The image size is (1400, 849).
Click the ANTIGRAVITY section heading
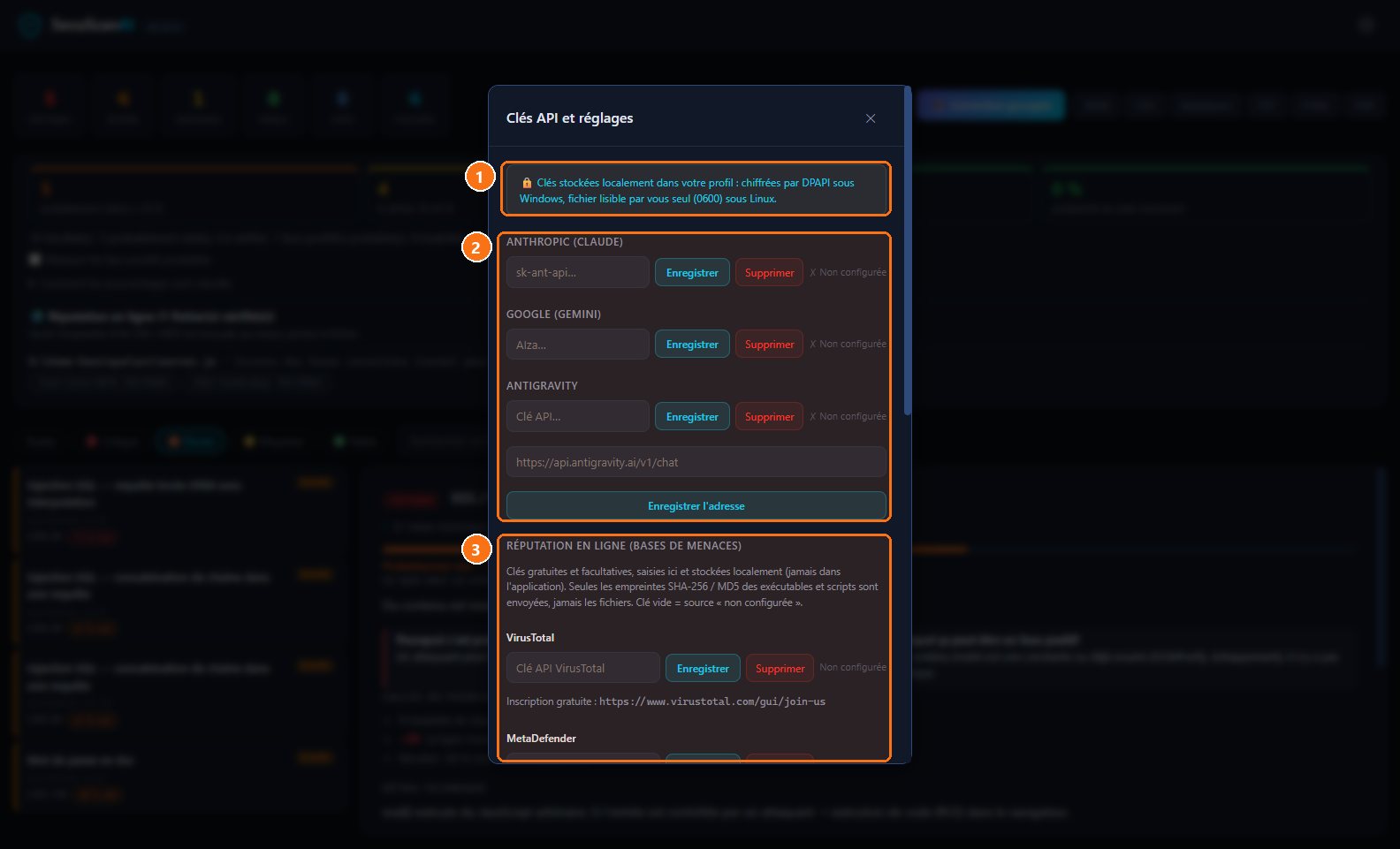pos(542,386)
